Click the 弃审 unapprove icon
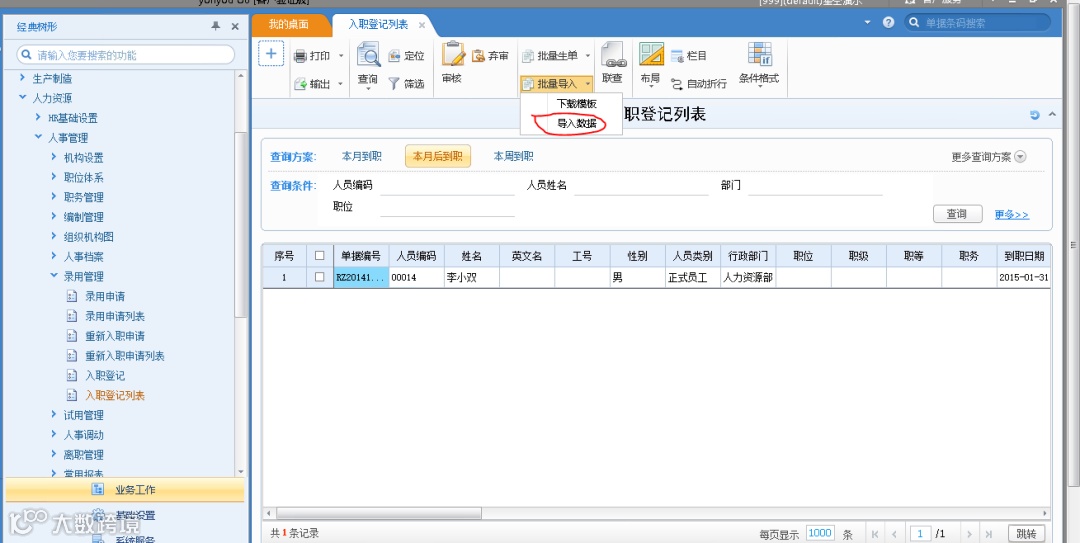 [479, 56]
